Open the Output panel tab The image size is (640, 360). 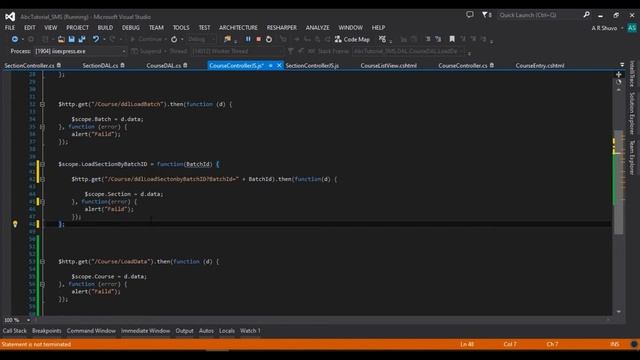(x=184, y=331)
